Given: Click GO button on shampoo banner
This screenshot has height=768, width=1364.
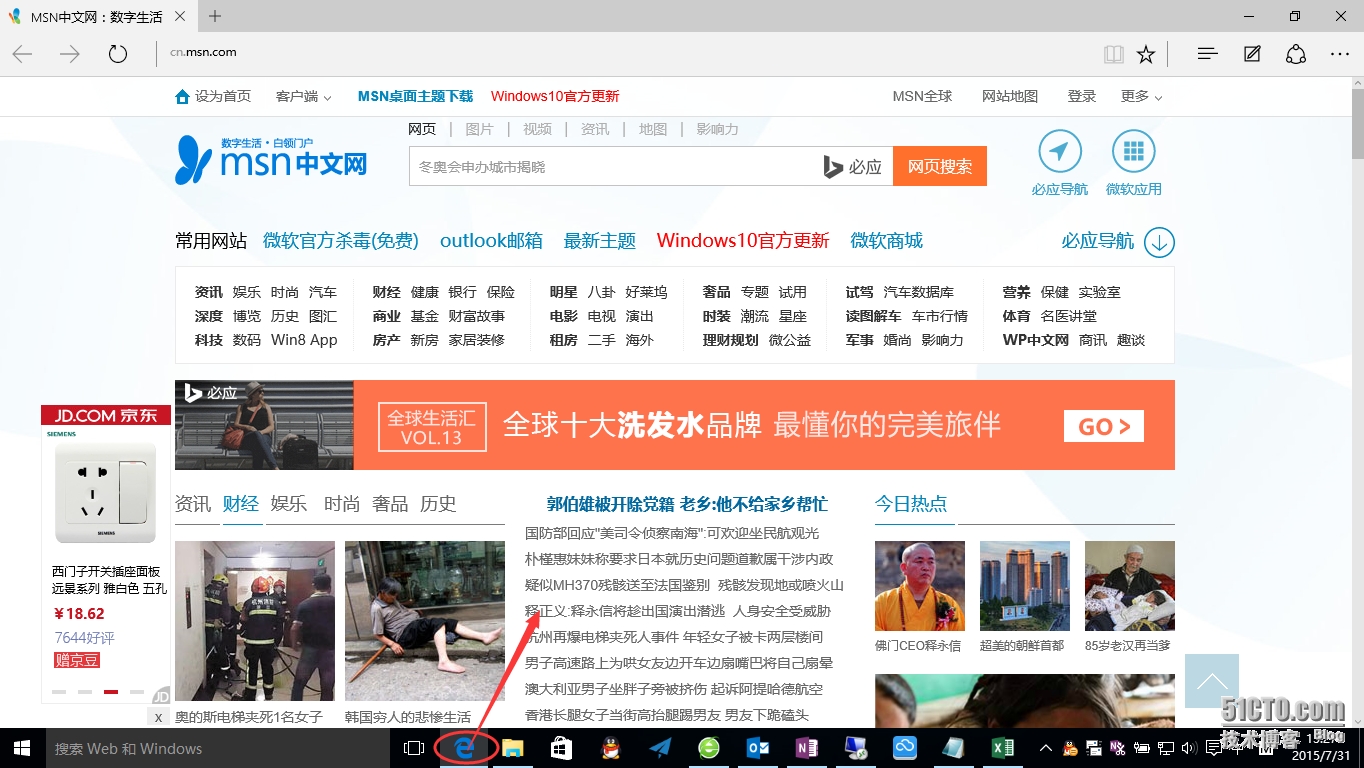Looking at the screenshot, I should (1104, 426).
